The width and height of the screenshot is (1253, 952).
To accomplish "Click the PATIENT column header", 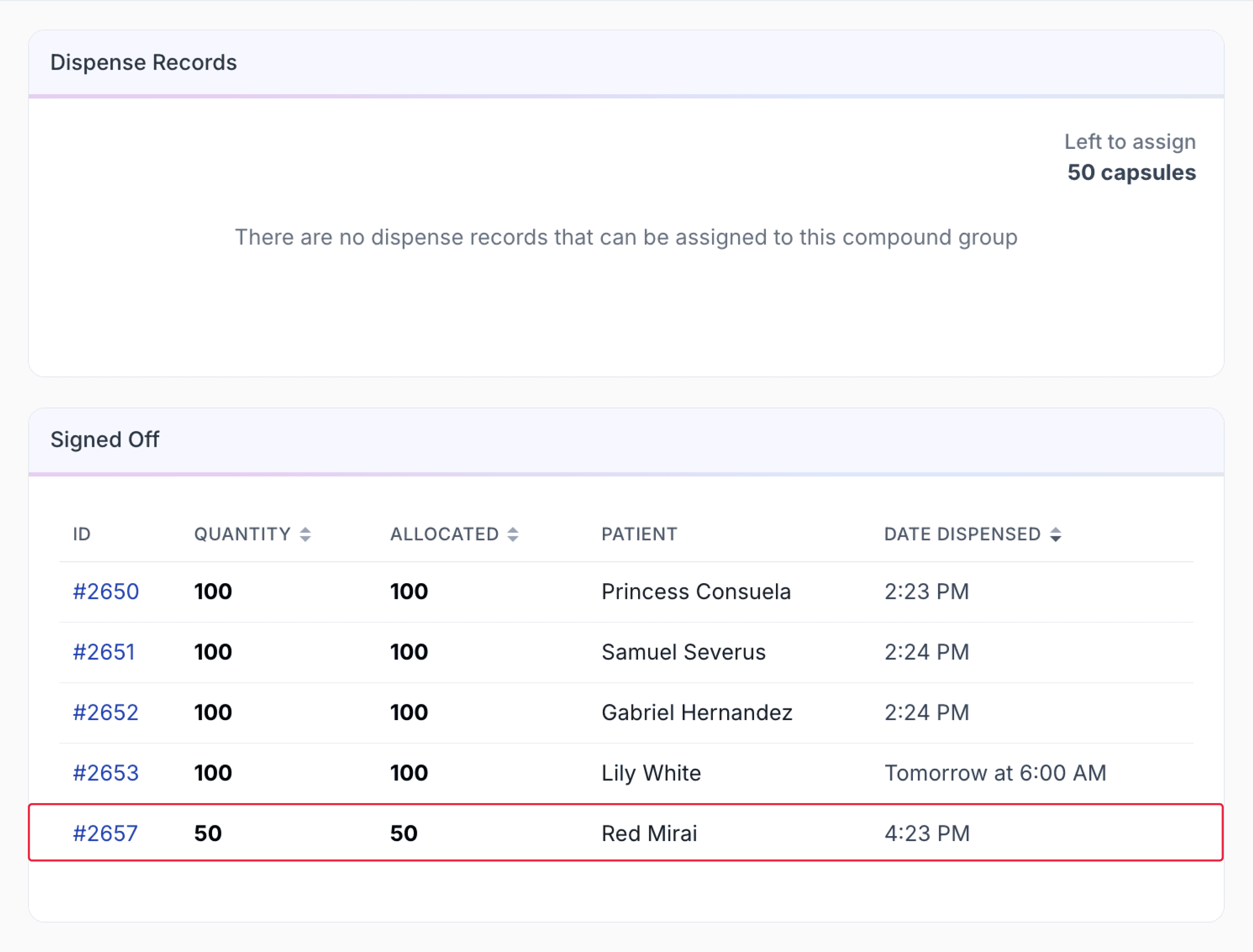I will 639,534.
